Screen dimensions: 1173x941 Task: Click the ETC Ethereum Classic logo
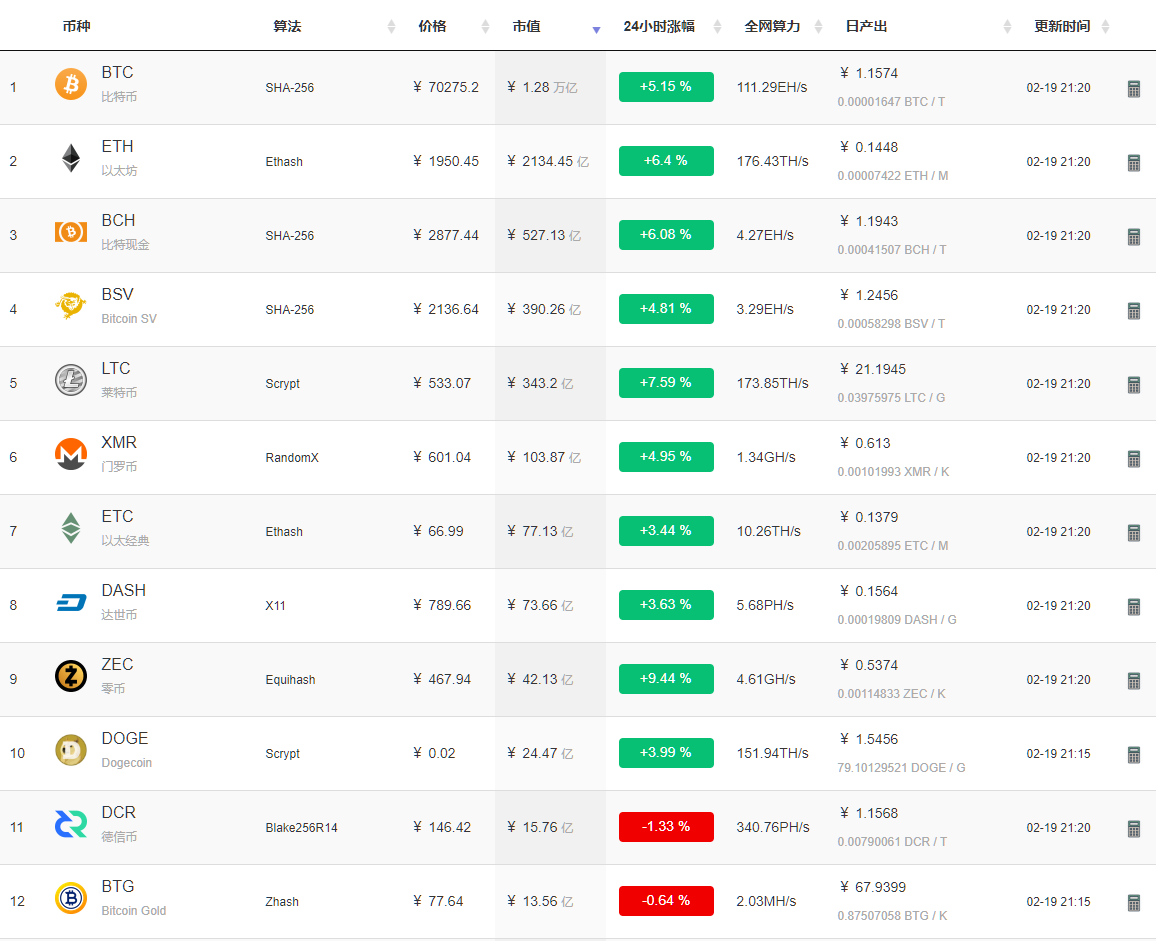(x=71, y=528)
